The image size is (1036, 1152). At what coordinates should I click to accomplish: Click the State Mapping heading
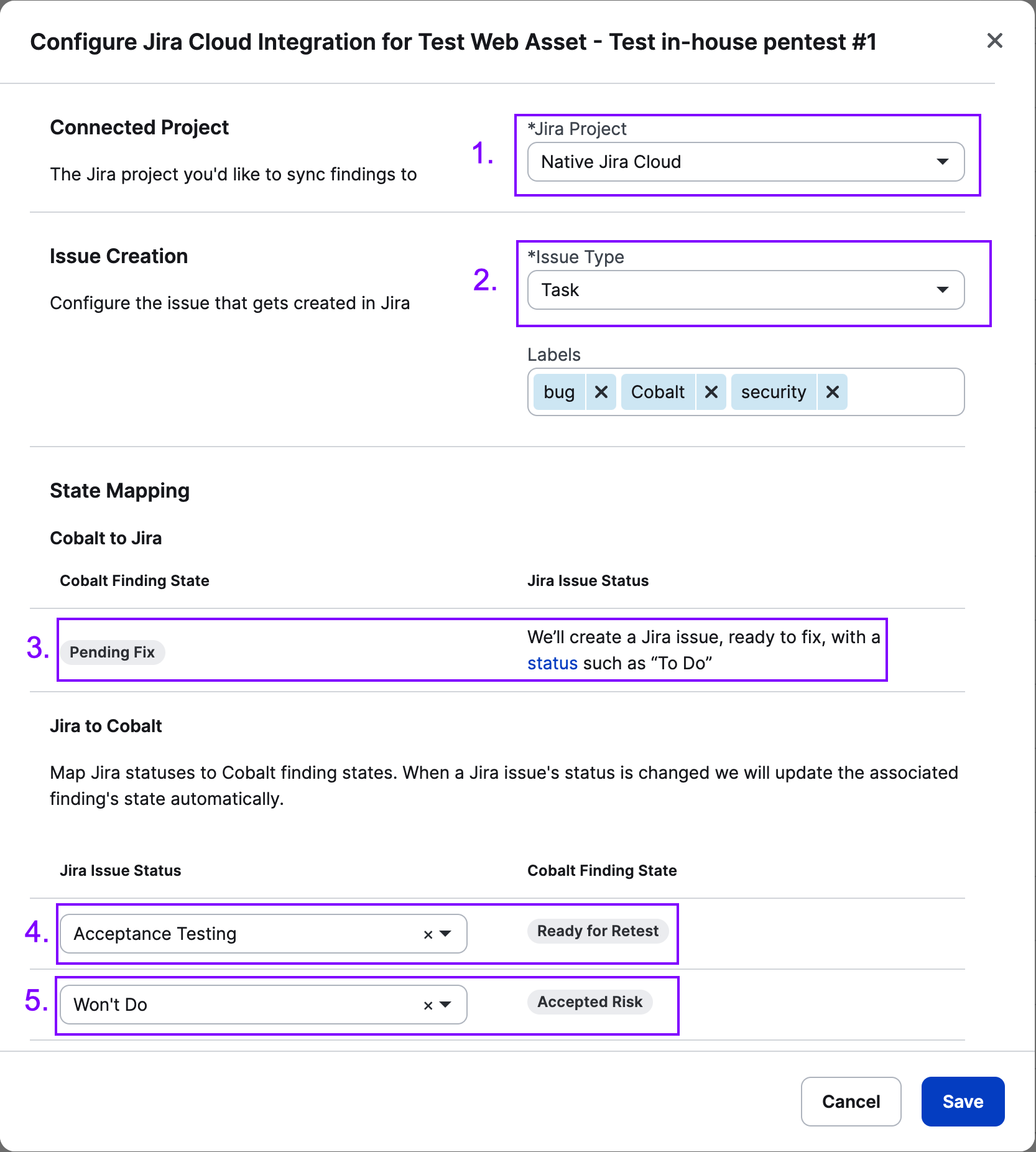119,491
